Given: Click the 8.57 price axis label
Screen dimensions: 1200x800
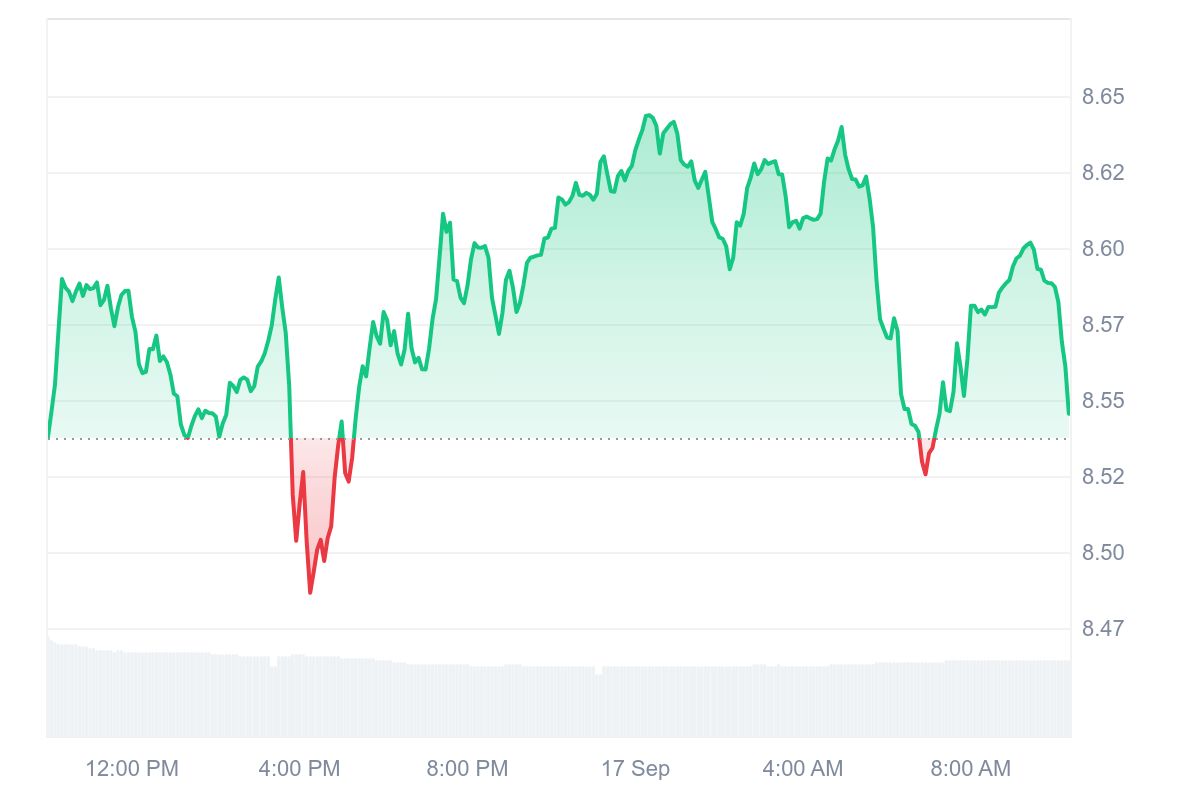Looking at the screenshot, I should tap(1103, 325).
